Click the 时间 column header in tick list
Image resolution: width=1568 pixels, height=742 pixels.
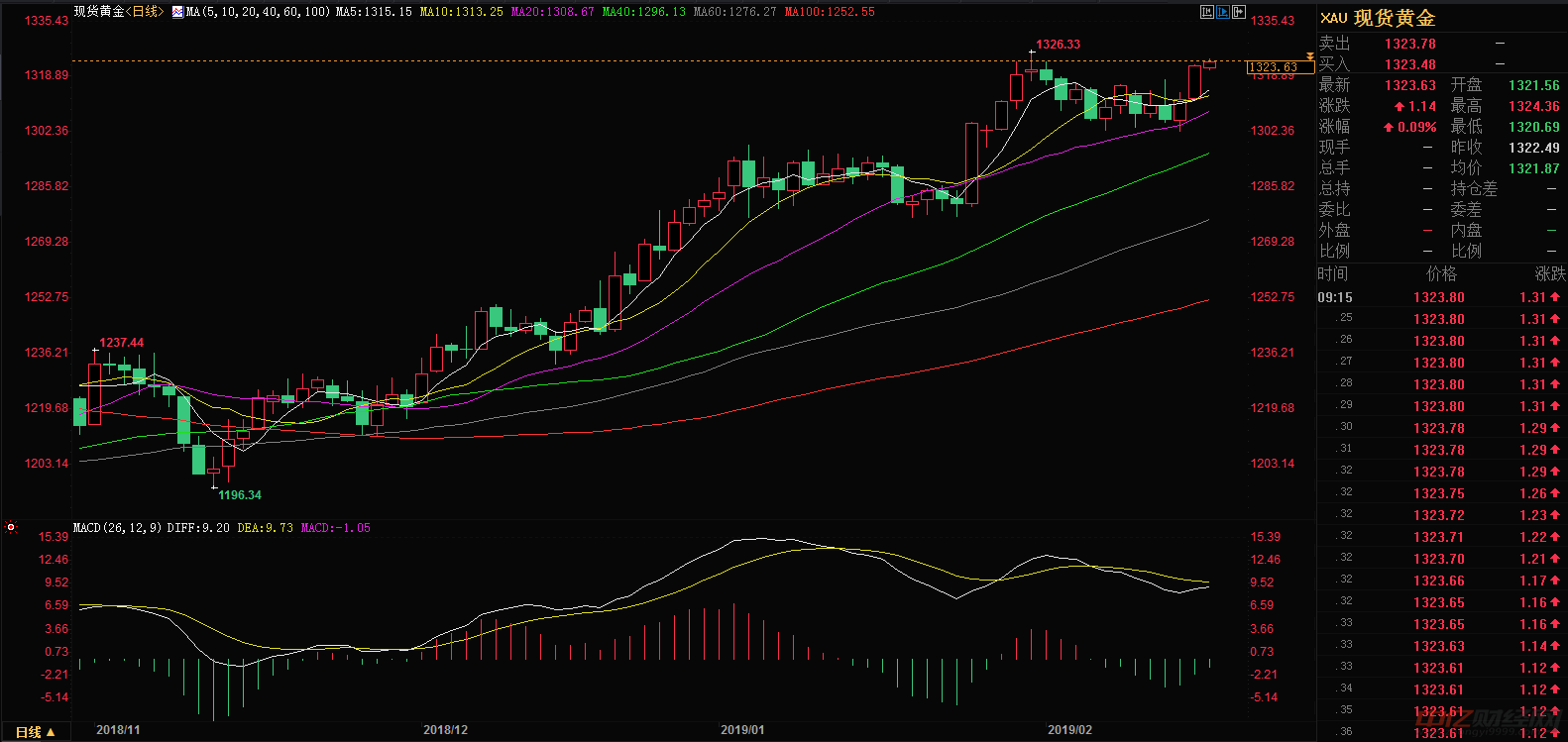click(x=1333, y=274)
